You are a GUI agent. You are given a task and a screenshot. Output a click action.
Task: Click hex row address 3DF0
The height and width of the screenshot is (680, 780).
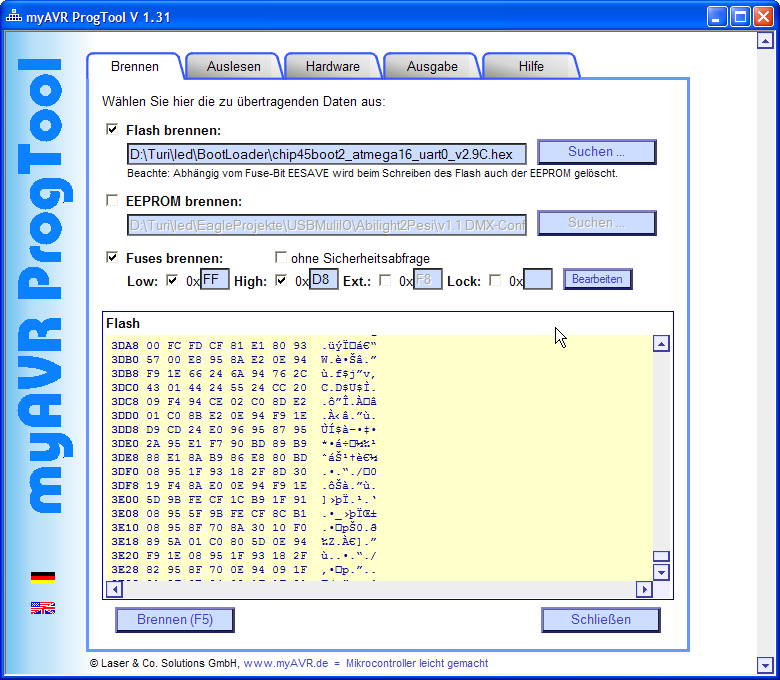(x=125, y=472)
